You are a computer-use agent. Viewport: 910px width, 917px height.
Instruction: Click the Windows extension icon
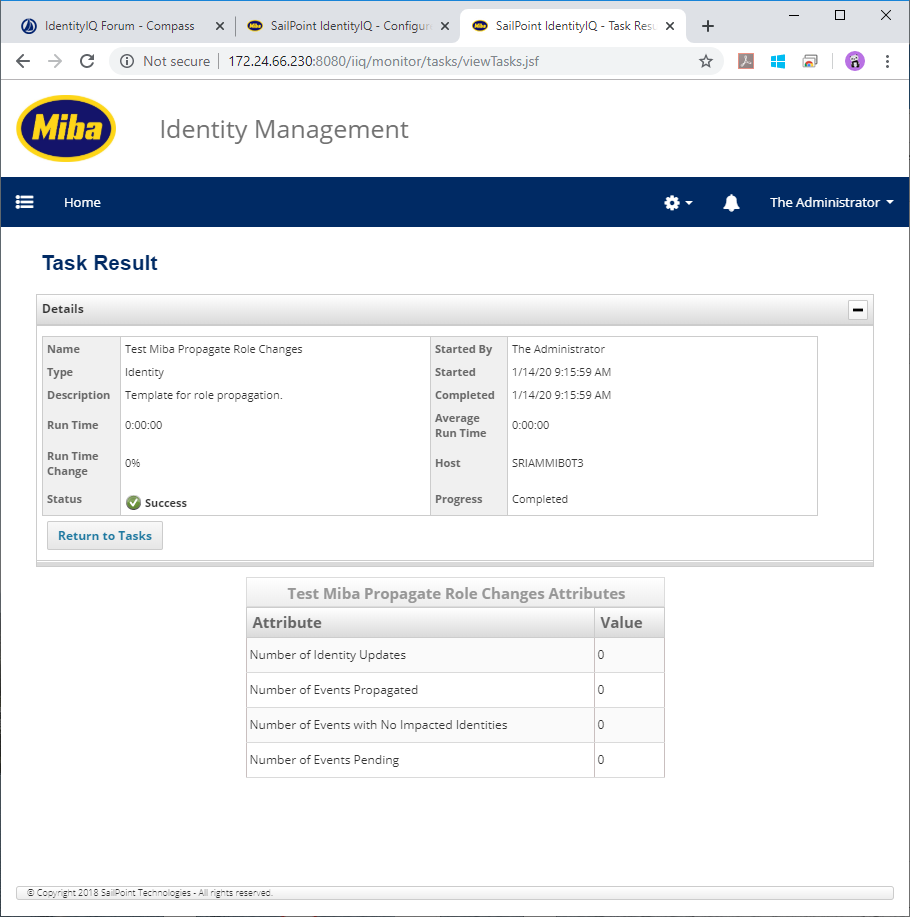[778, 61]
